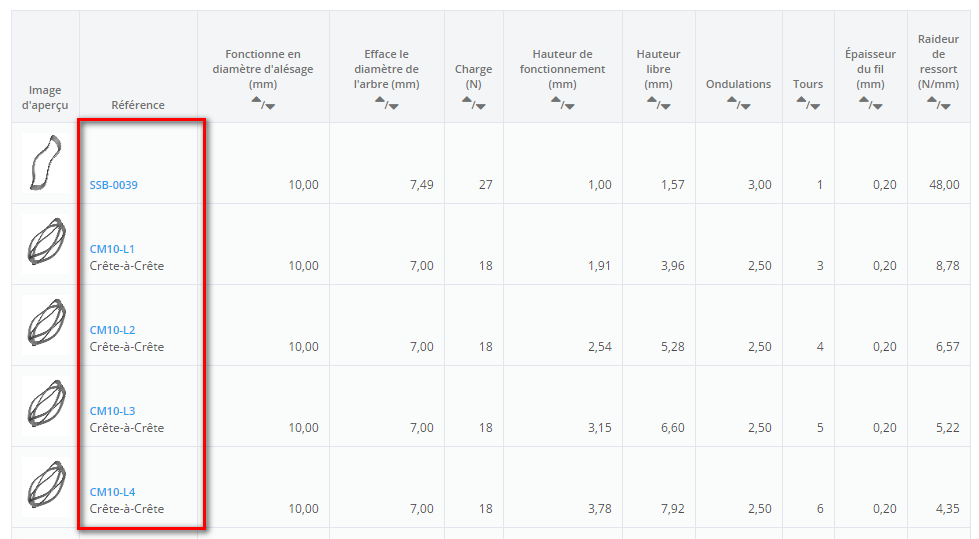
Task: Sort ascending by Charge (N) arrow
Action: 467,100
